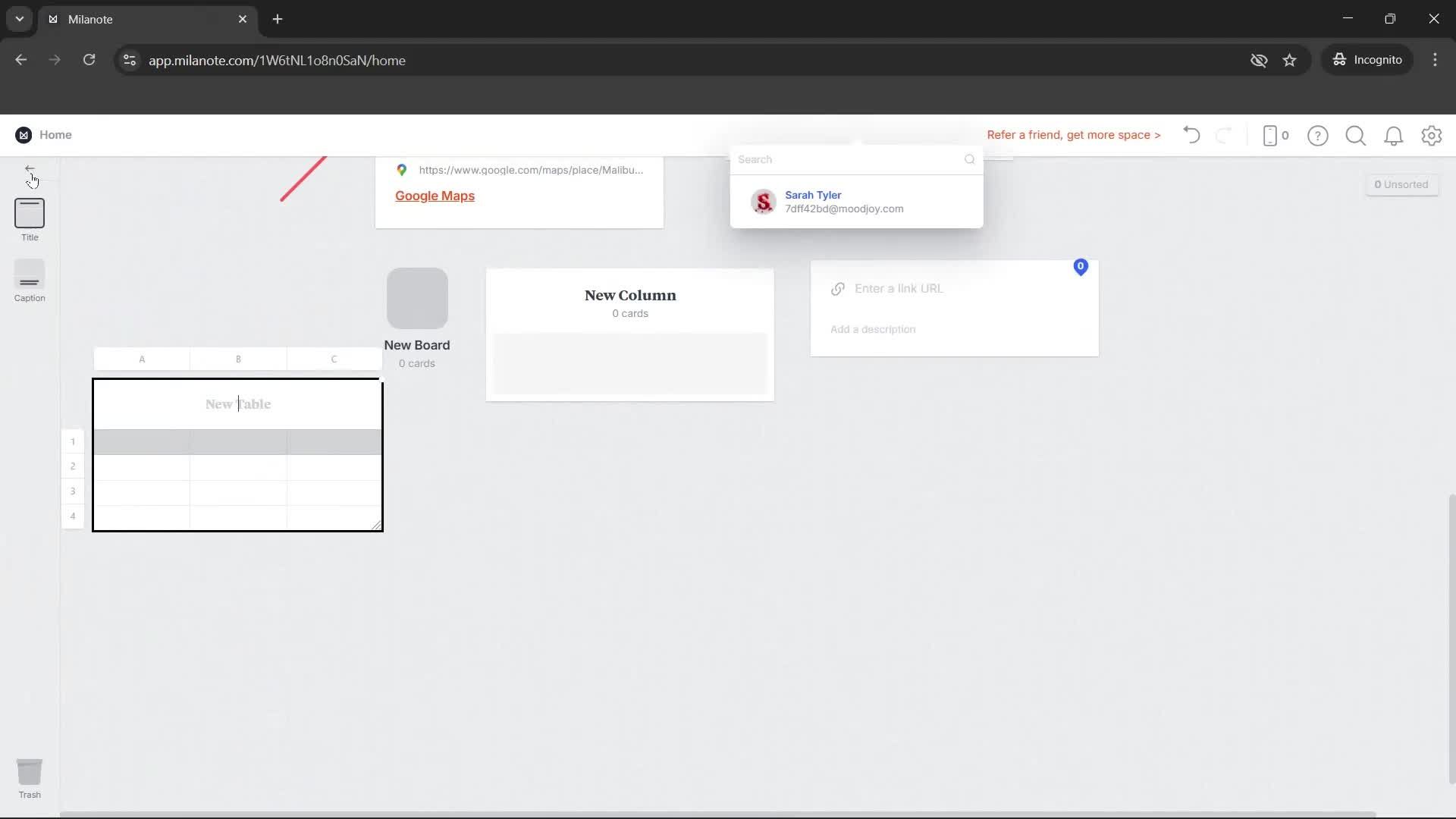Redo the last action

[x=1225, y=135]
